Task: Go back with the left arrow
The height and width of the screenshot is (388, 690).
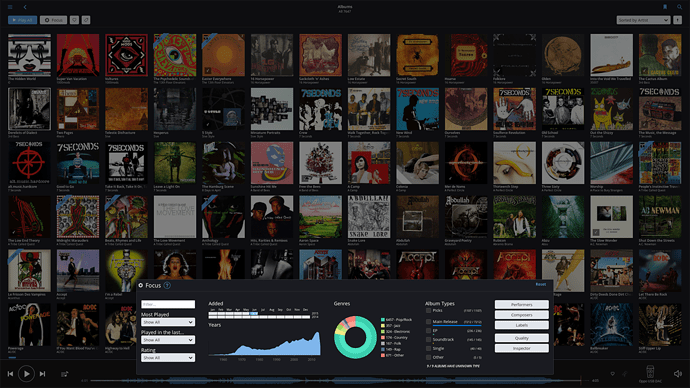Action: [x=25, y=7]
